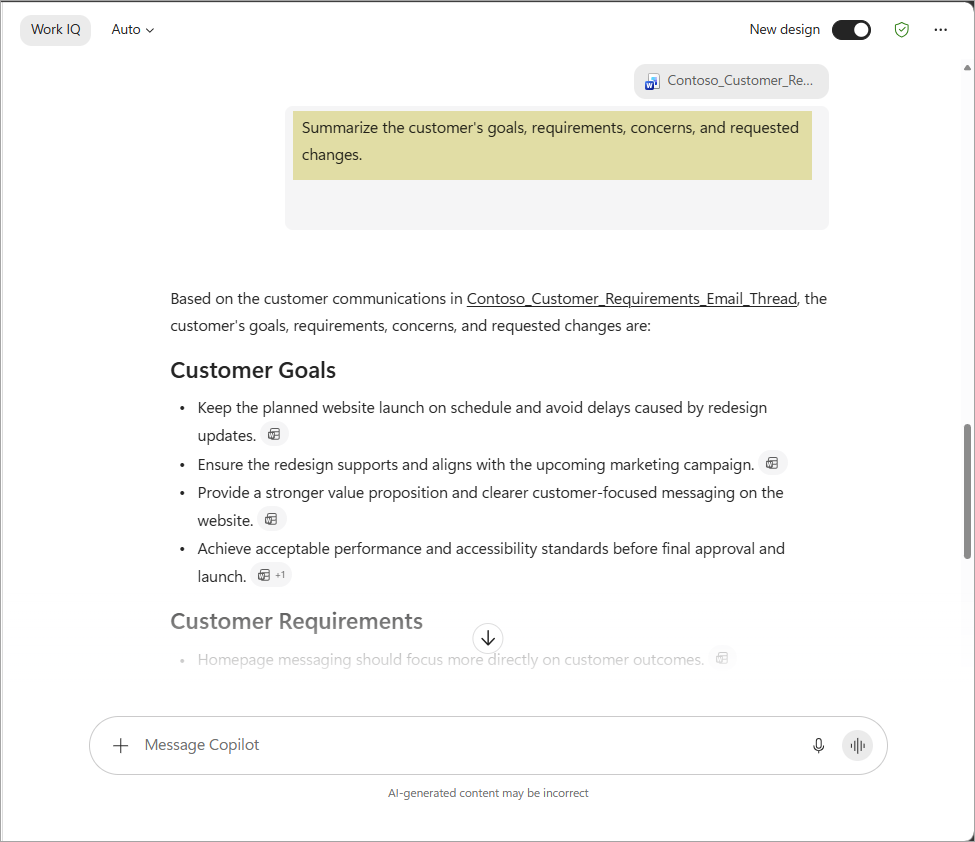Click bullet 'Homepage messaging should focus'
The height and width of the screenshot is (842, 975).
click(x=450, y=659)
